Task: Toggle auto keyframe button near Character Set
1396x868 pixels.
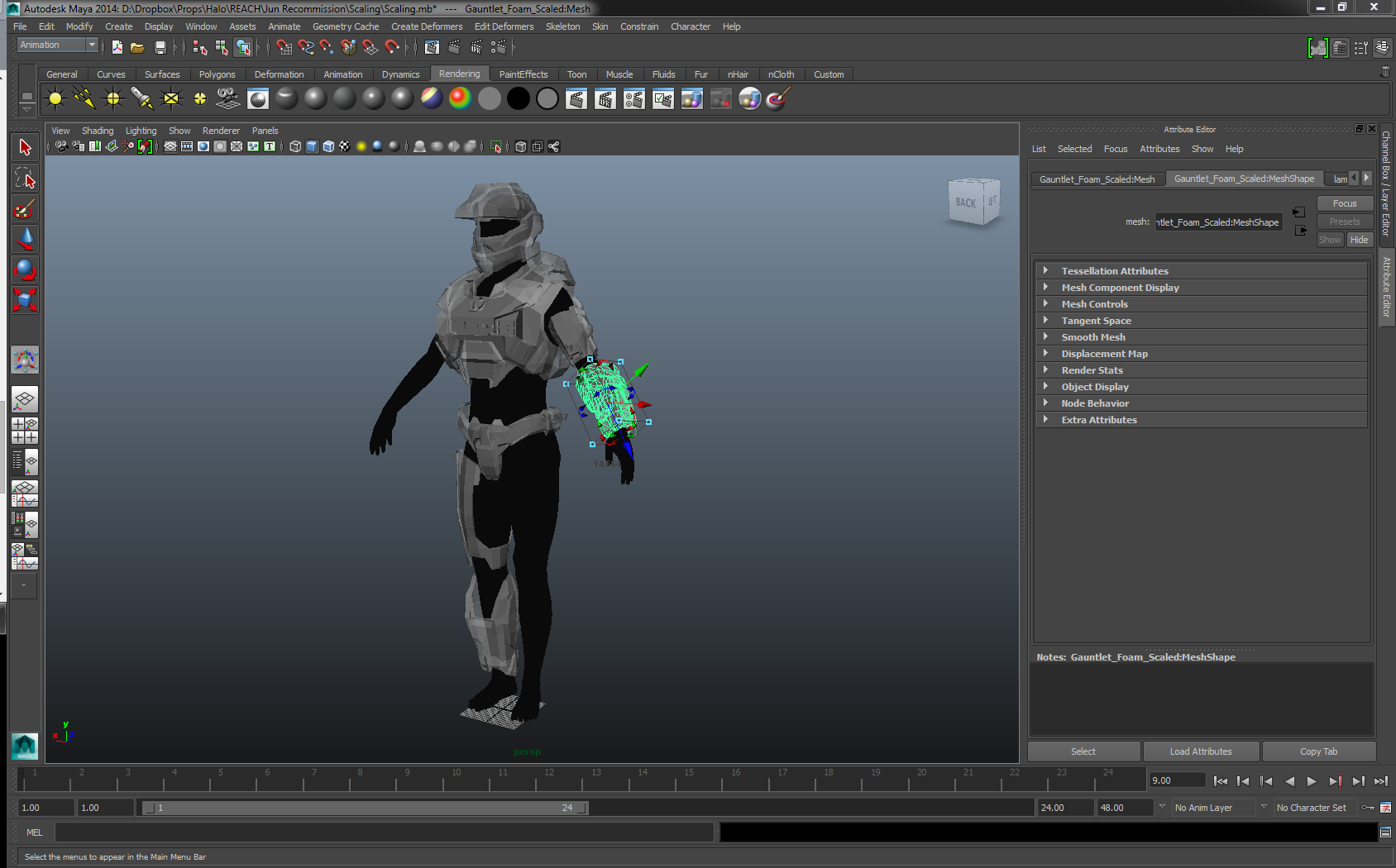Action: 1368,808
